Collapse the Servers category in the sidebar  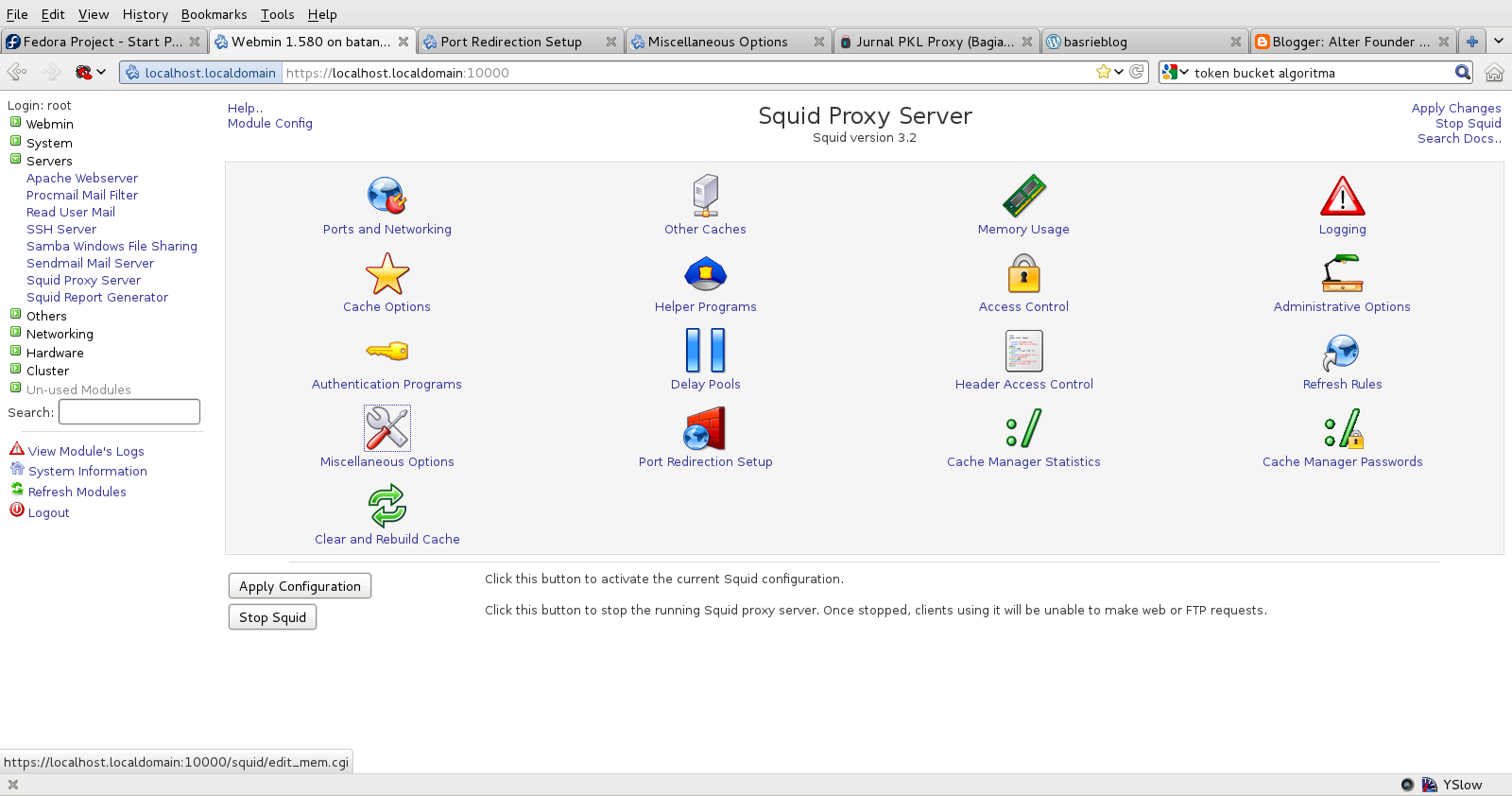click(x=16, y=160)
